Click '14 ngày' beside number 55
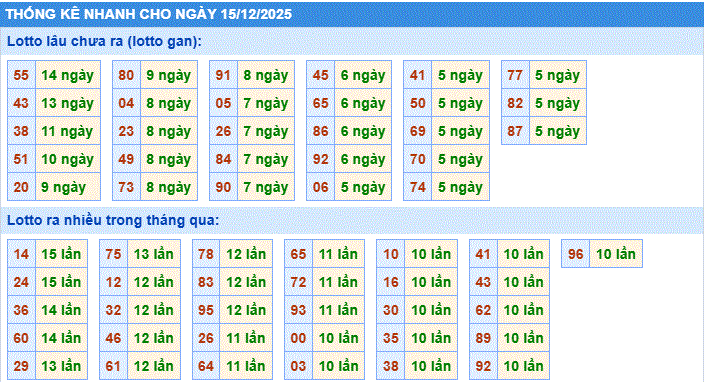This screenshot has height=382, width=704. pyautogui.click(x=68, y=75)
